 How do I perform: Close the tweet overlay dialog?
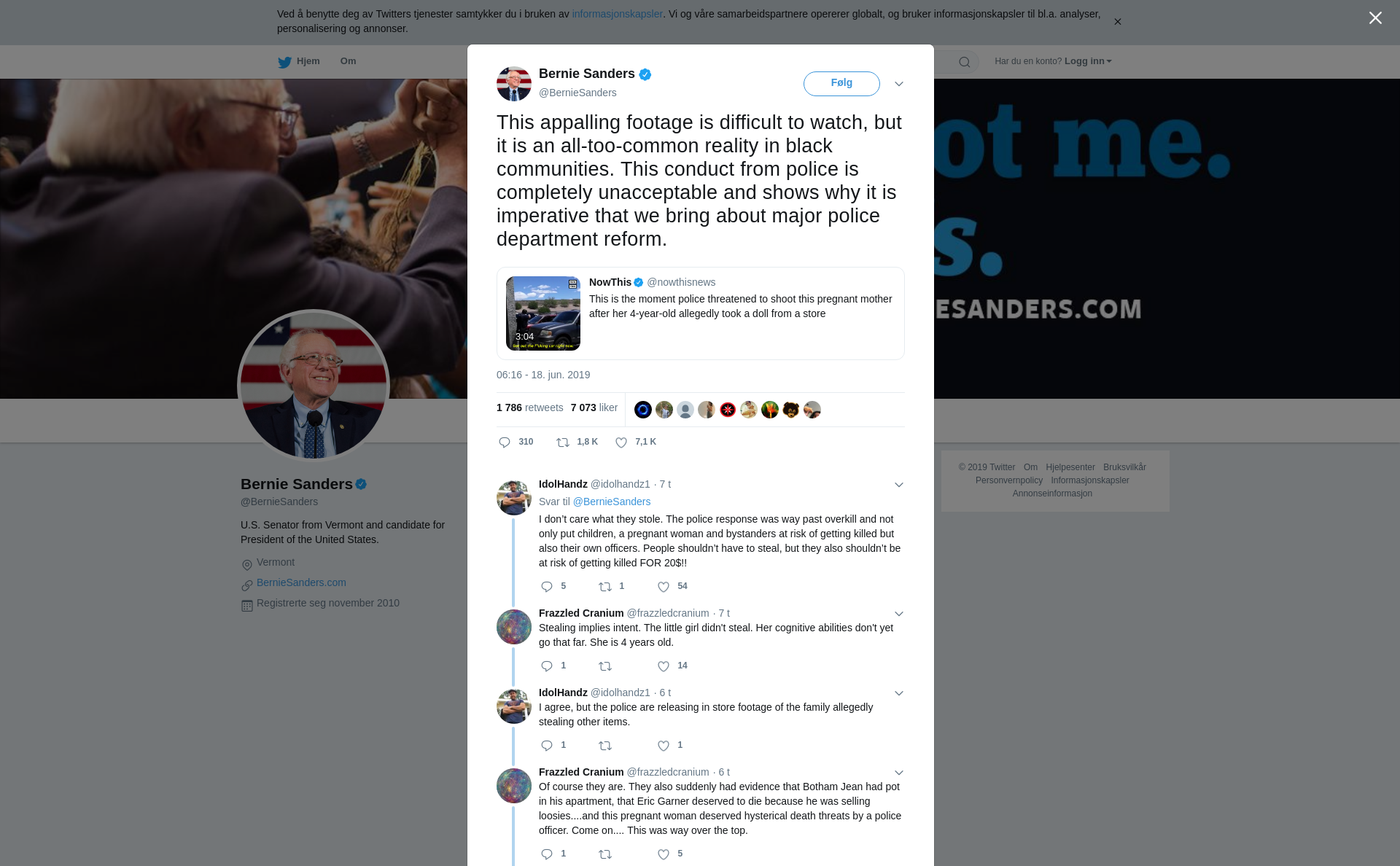pyautogui.click(x=1375, y=18)
